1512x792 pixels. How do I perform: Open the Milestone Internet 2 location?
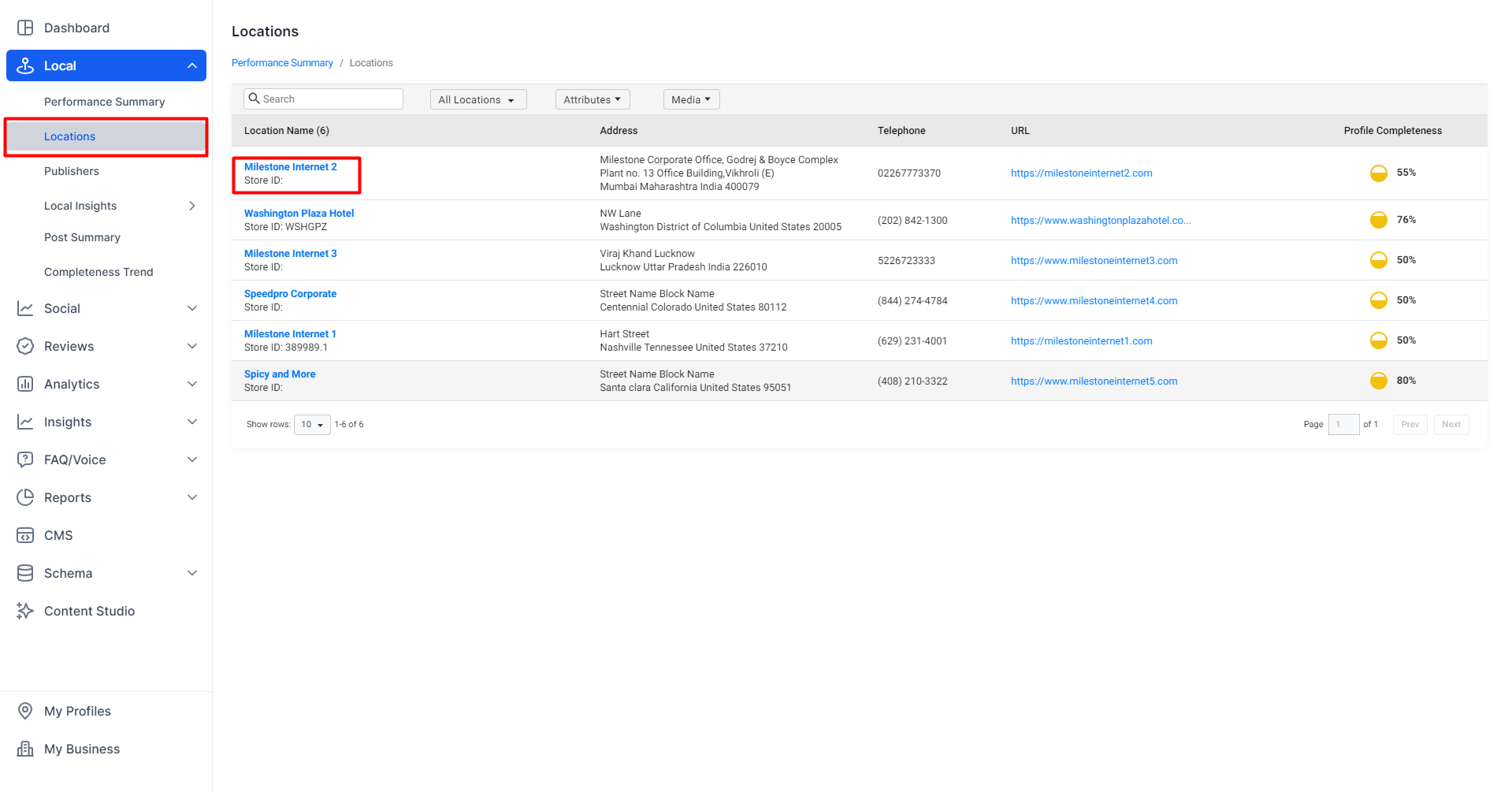click(x=291, y=167)
